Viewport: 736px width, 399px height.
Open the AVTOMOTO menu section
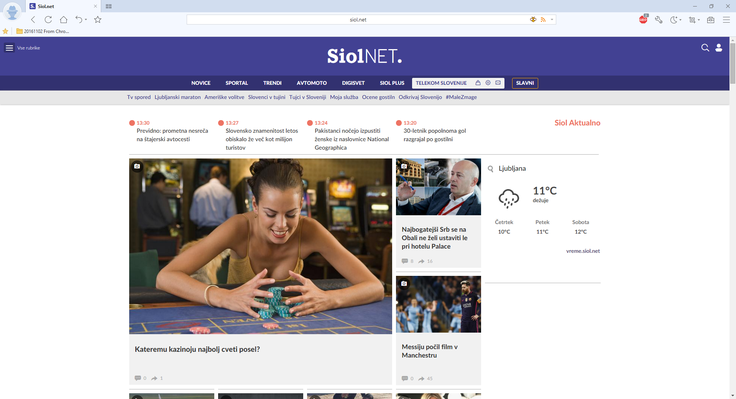312,83
